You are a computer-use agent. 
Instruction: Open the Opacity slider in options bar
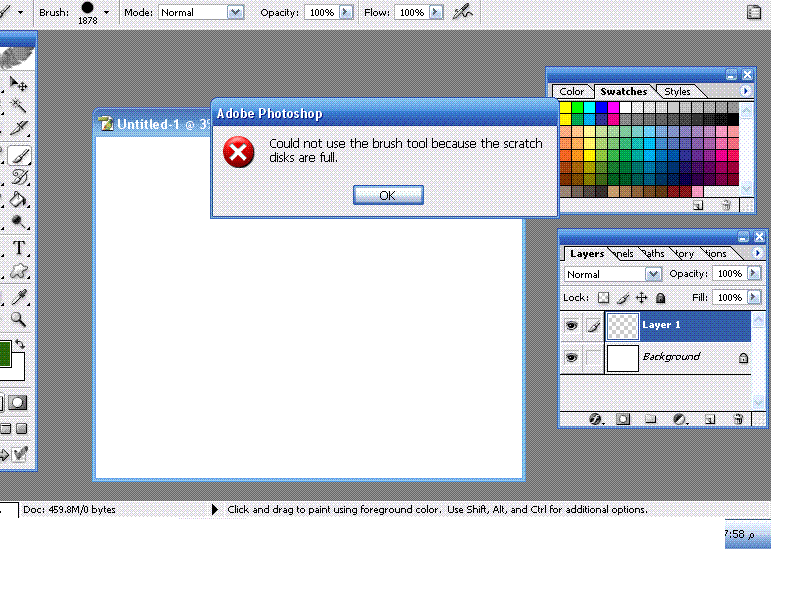346,12
